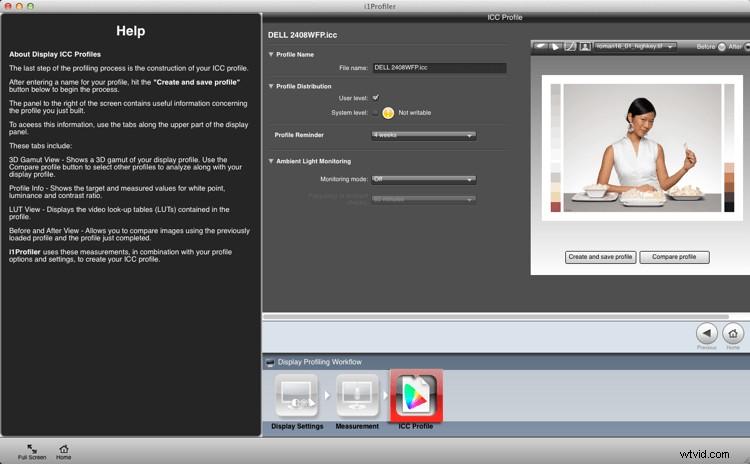Toggle the System level checkbox
The height and width of the screenshot is (464, 750).
pos(375,113)
